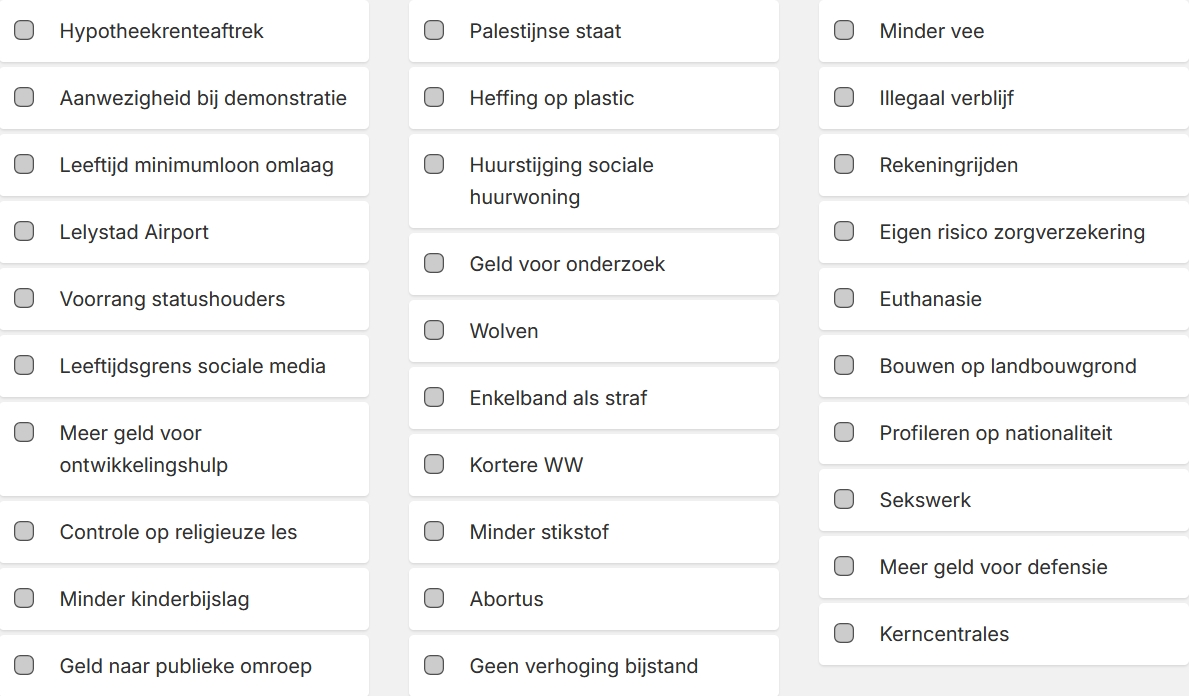This screenshot has height=696, width=1189.
Task: Enable the Wolven checkbox
Action: pyautogui.click(x=434, y=331)
